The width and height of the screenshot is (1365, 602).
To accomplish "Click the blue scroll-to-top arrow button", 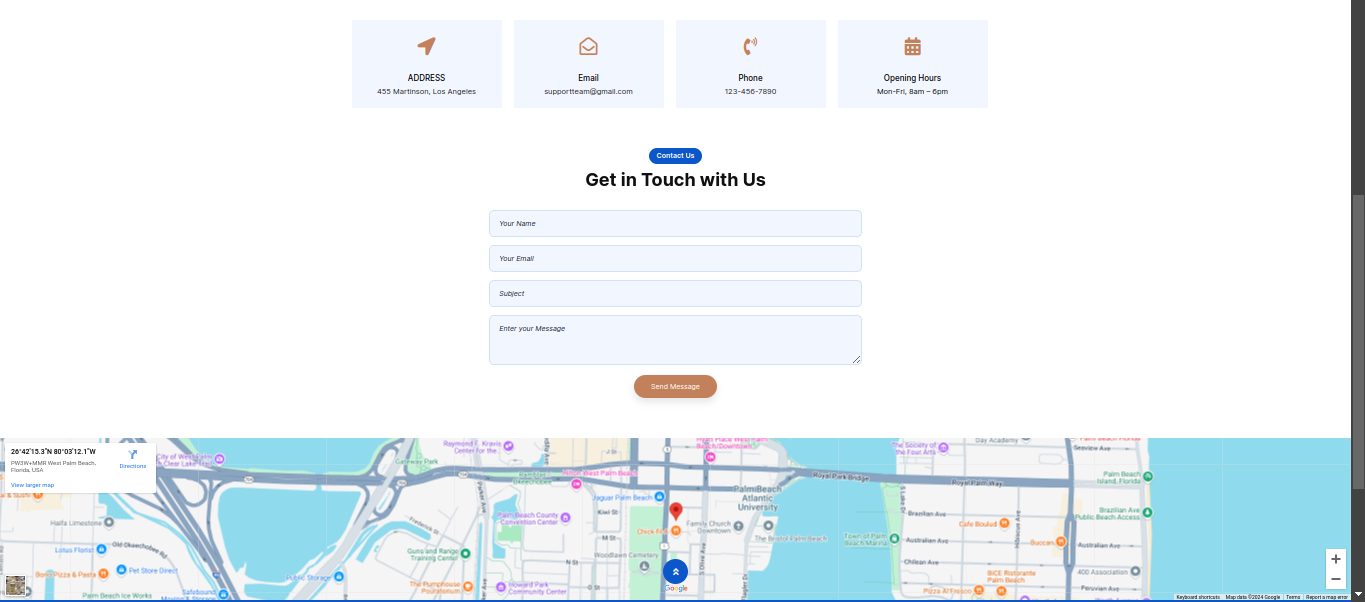I will [676, 572].
